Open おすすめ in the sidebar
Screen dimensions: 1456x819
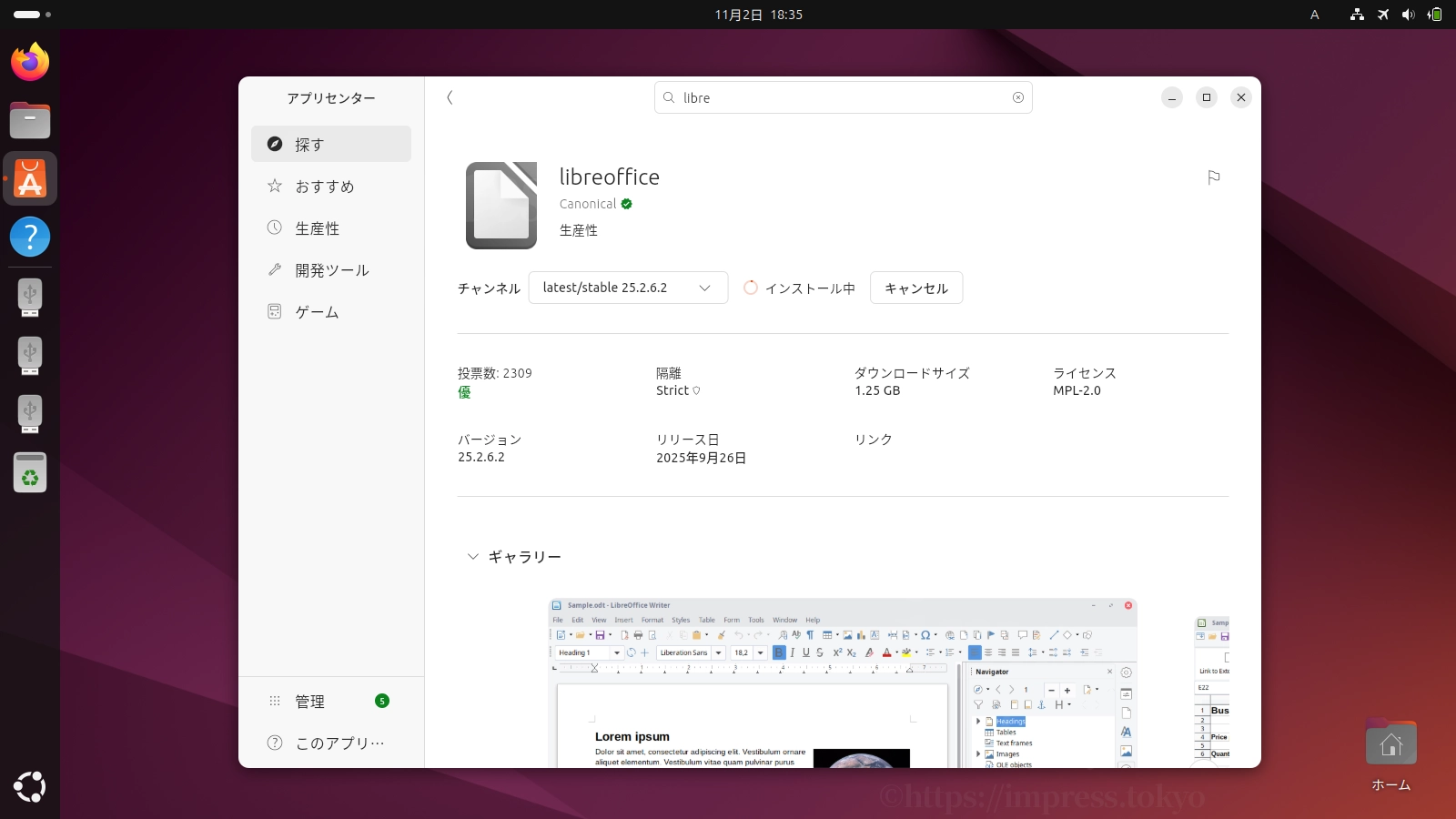tap(331, 186)
